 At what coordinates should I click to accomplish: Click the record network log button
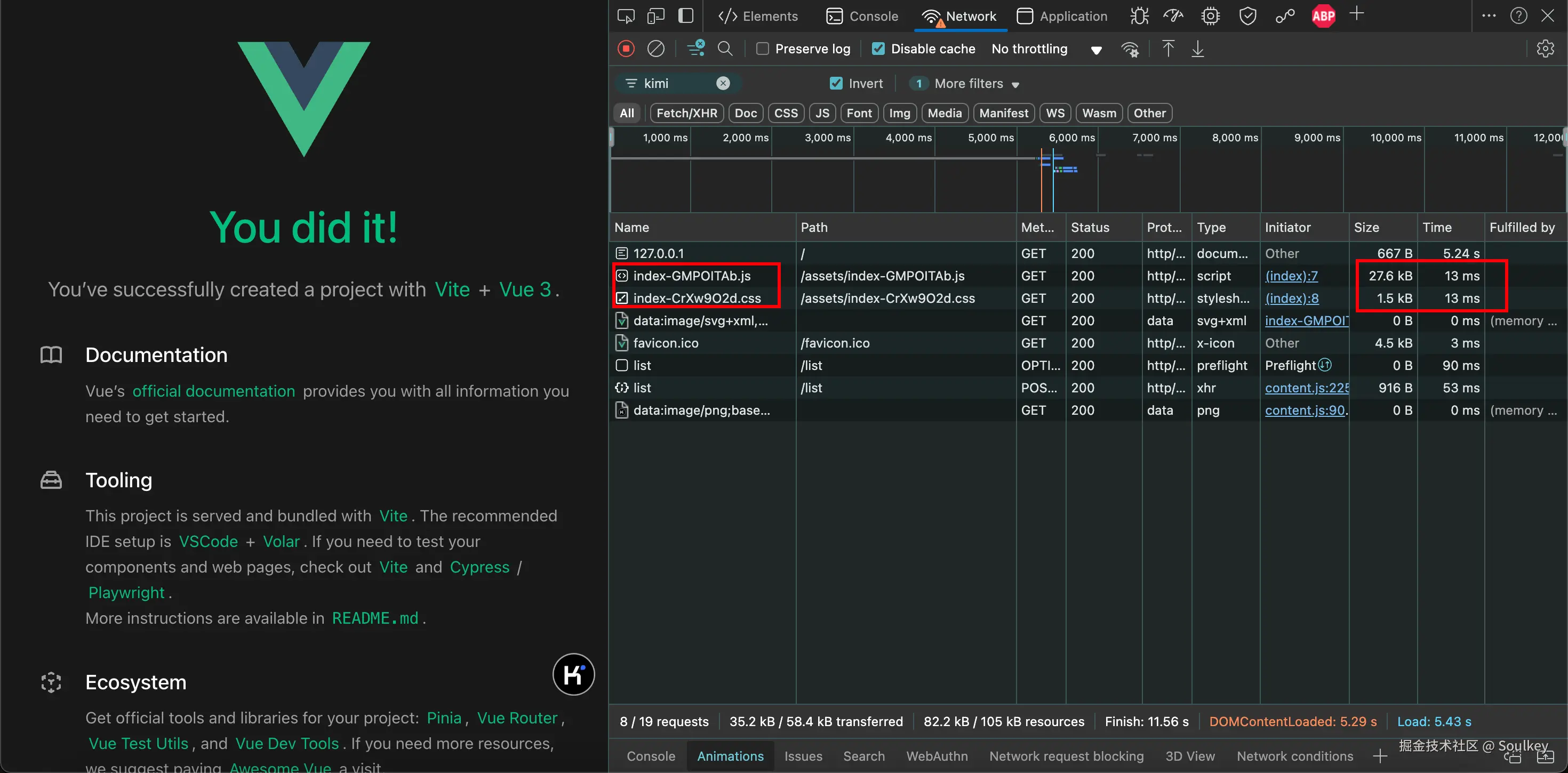(x=626, y=49)
